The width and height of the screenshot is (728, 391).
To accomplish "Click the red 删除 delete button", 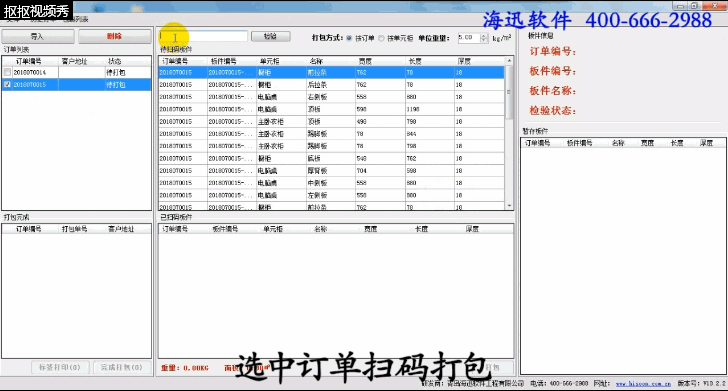I will pyautogui.click(x=114, y=36).
